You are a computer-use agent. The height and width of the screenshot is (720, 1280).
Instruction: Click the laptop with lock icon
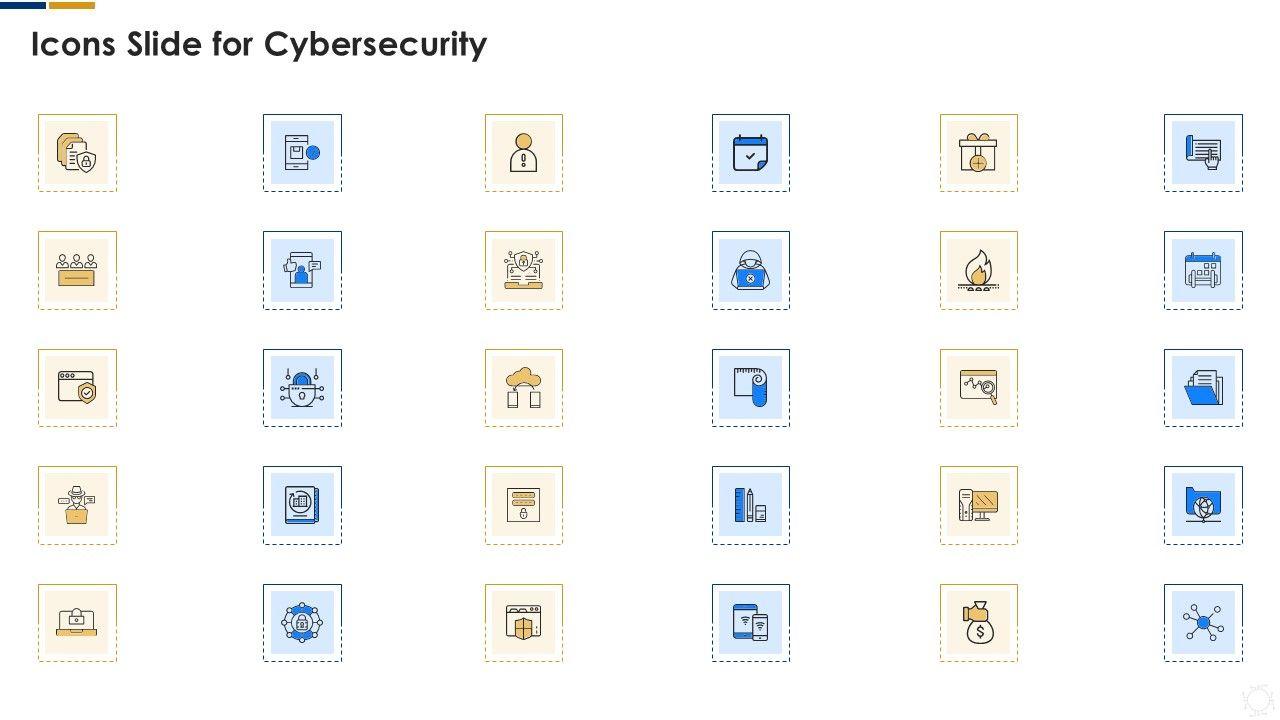(77, 623)
